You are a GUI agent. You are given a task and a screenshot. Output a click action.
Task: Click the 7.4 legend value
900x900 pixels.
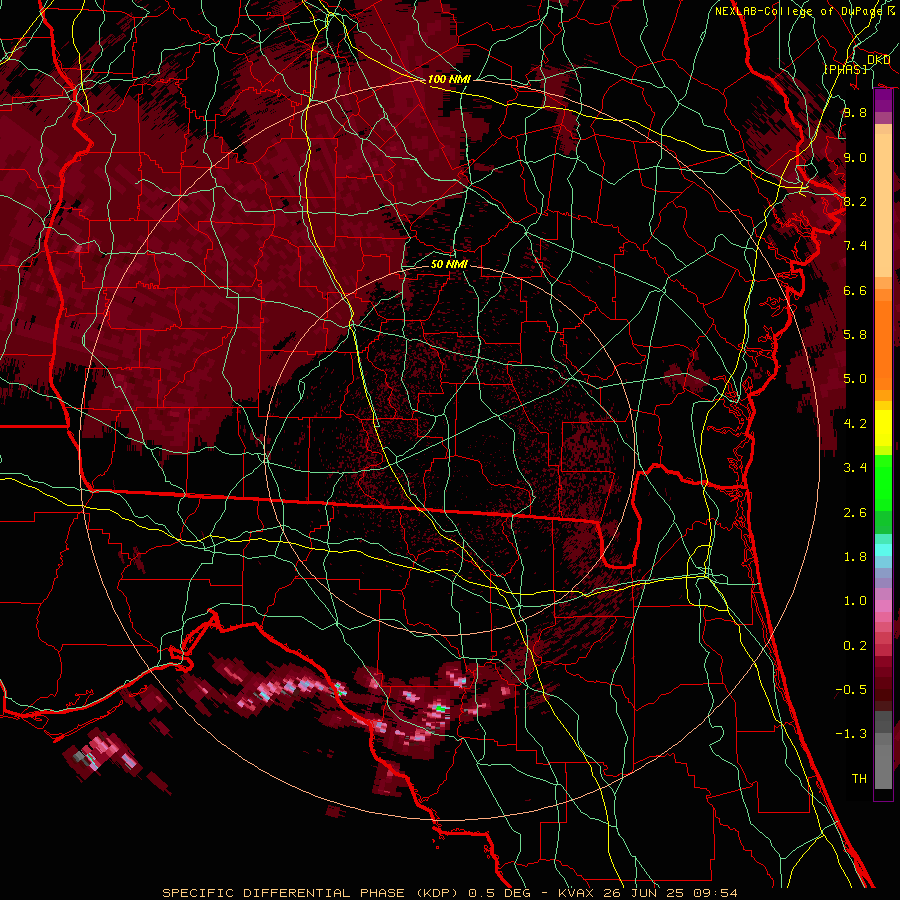pos(855,246)
